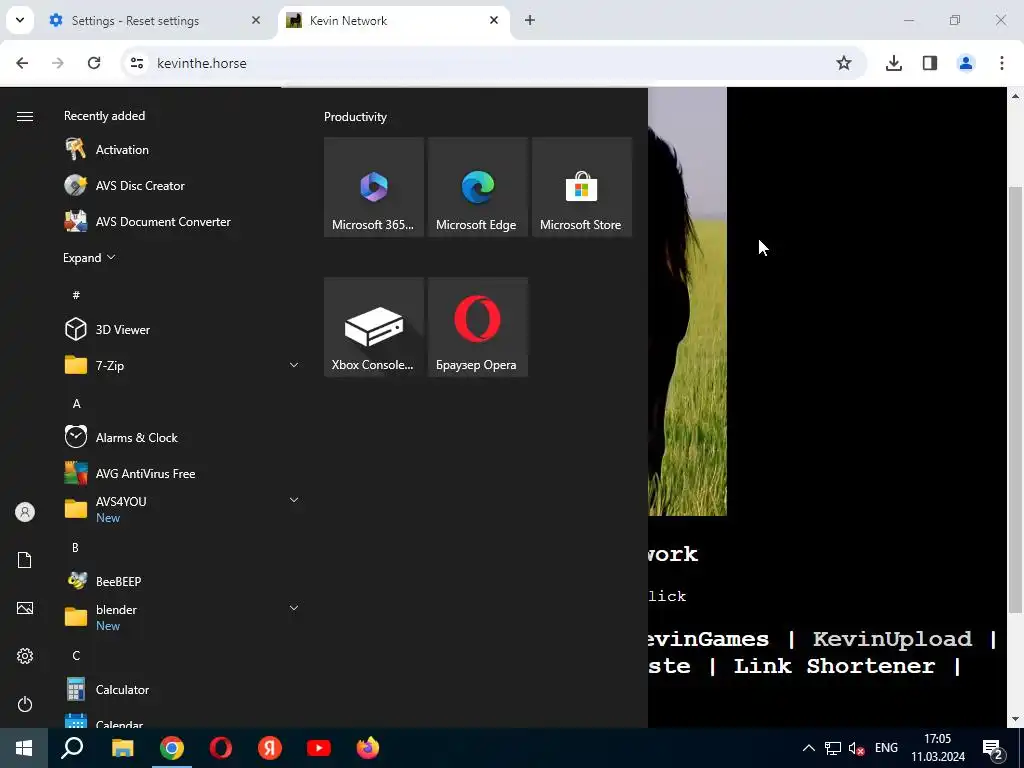Open Firefox icon on taskbar

point(368,748)
